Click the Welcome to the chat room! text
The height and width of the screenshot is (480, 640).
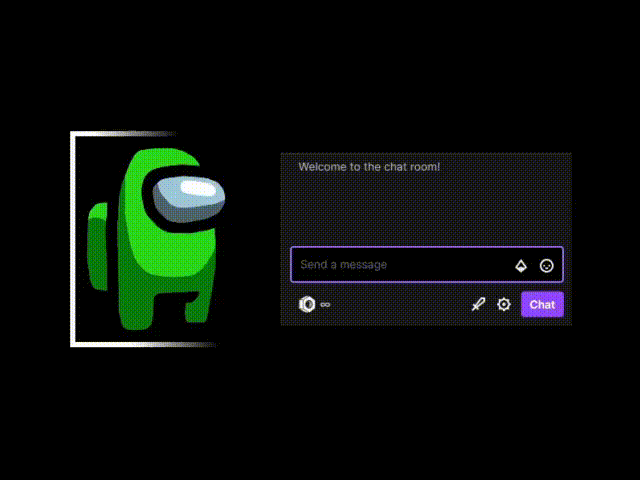pyautogui.click(x=369, y=167)
